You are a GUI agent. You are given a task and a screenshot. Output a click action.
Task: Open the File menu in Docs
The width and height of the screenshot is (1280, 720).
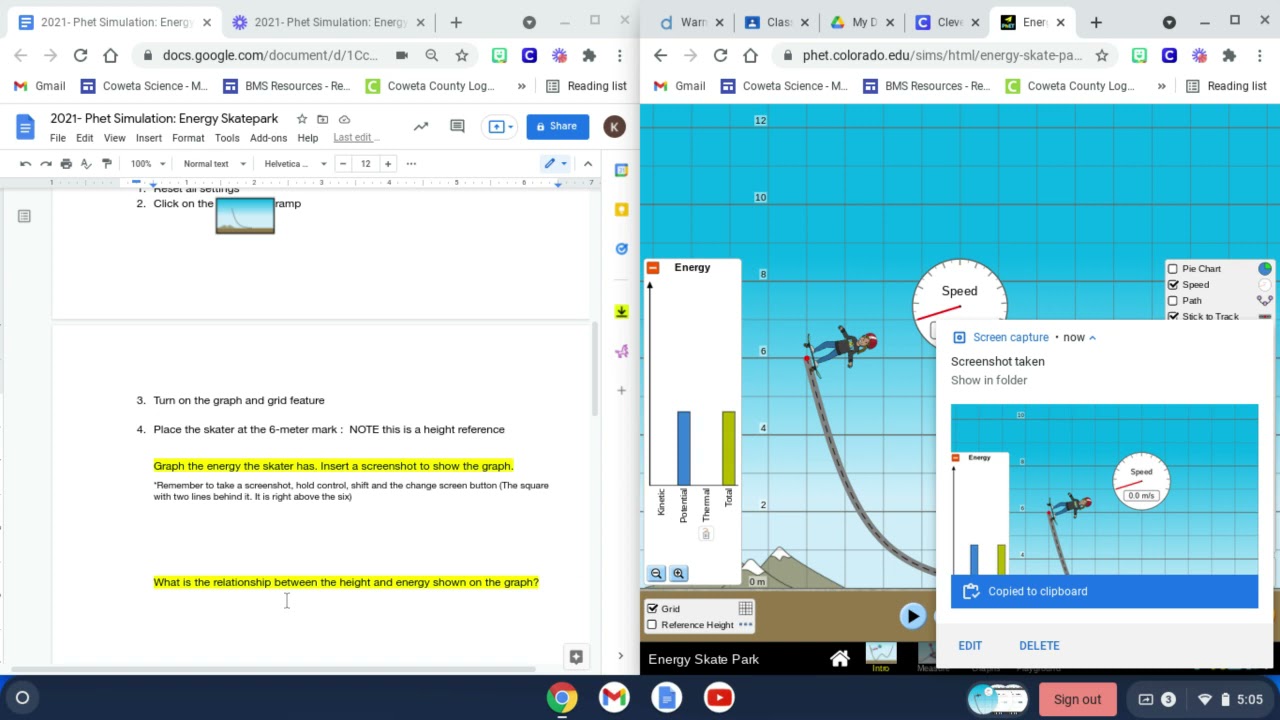(58, 138)
